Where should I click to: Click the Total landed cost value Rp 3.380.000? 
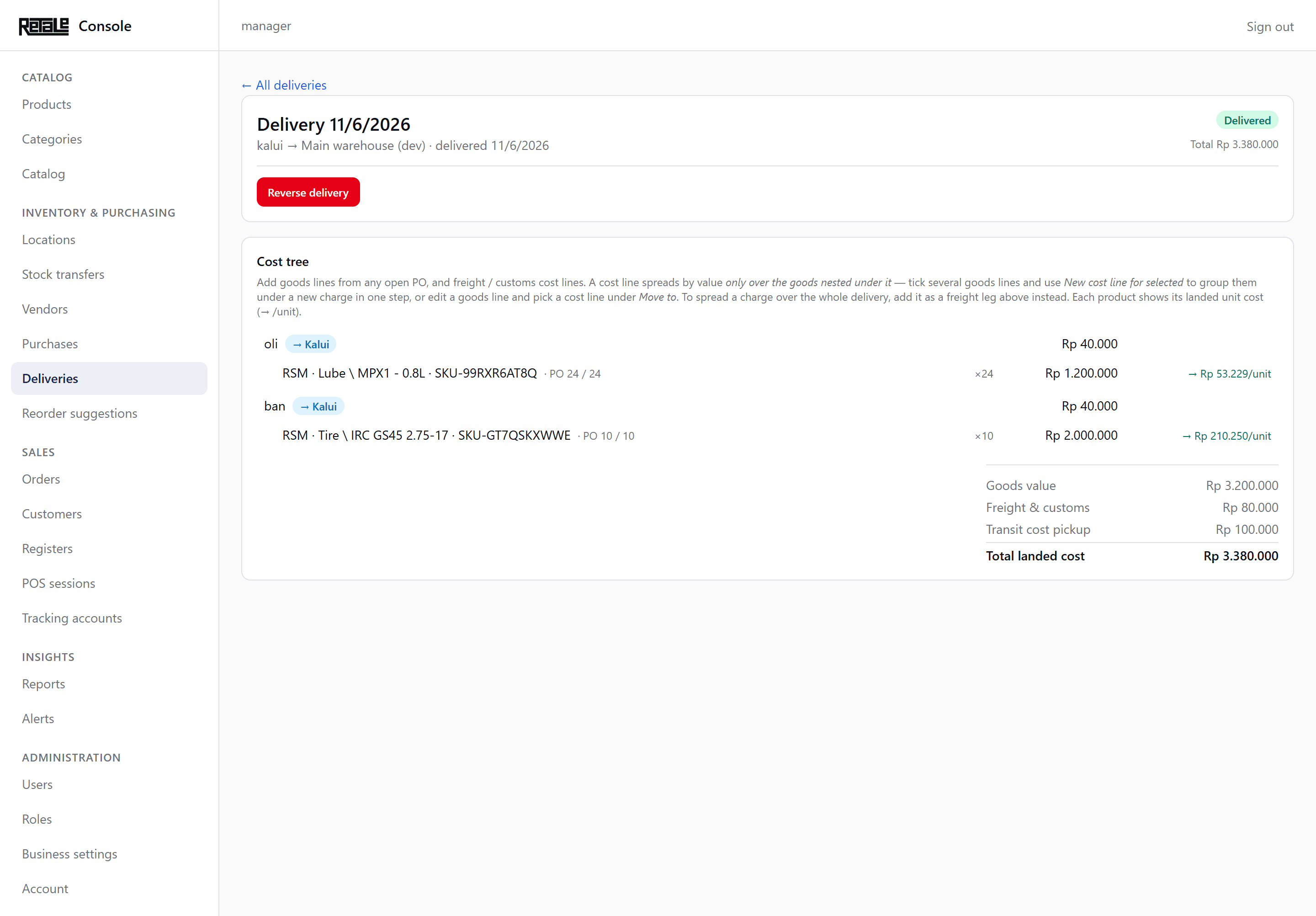point(1241,556)
